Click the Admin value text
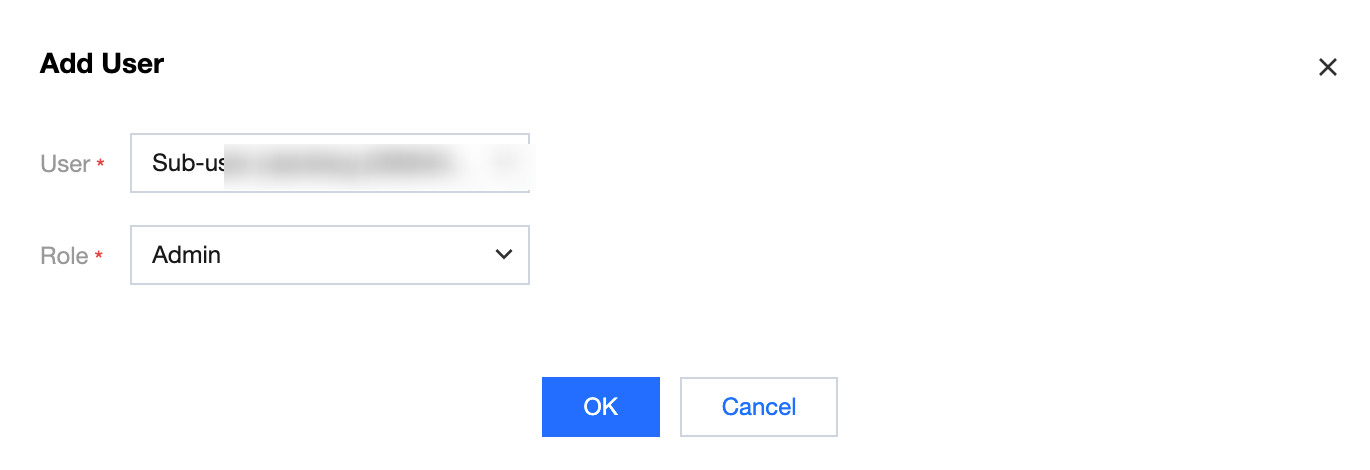The image size is (1370, 470). pos(186,255)
